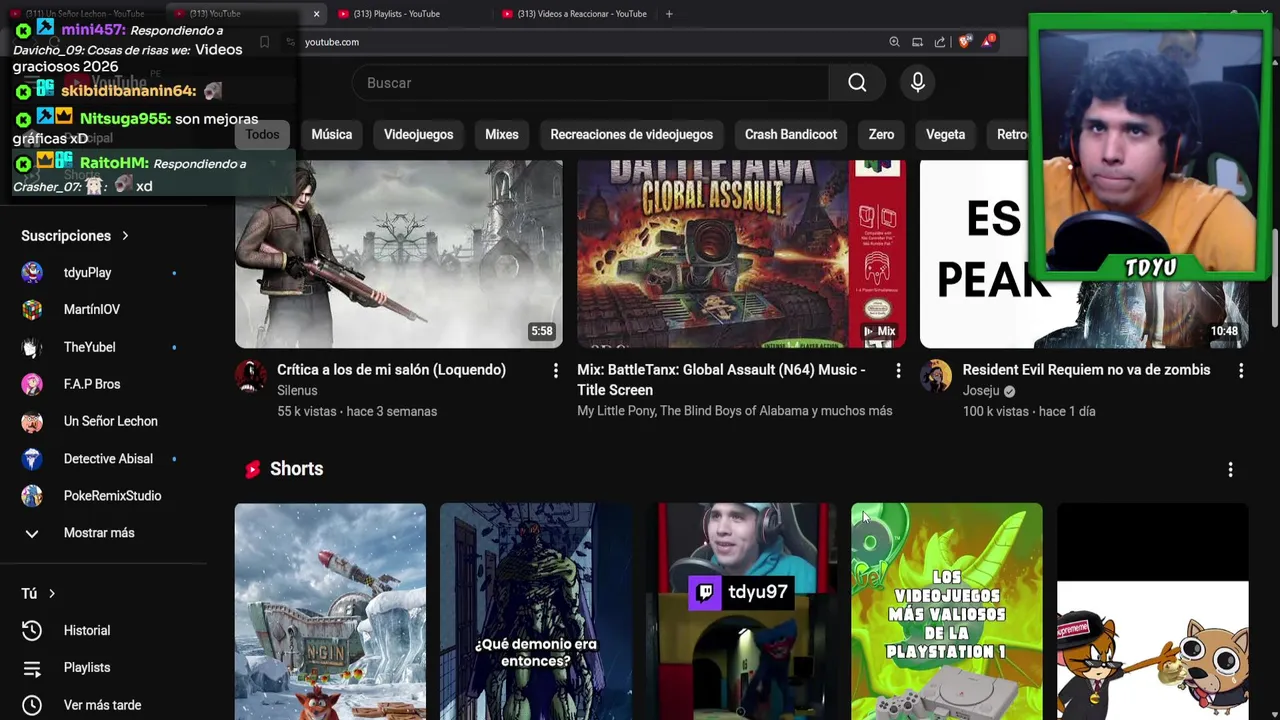Open a new browser tab with plus button
The height and width of the screenshot is (720, 1280).
pyautogui.click(x=669, y=14)
